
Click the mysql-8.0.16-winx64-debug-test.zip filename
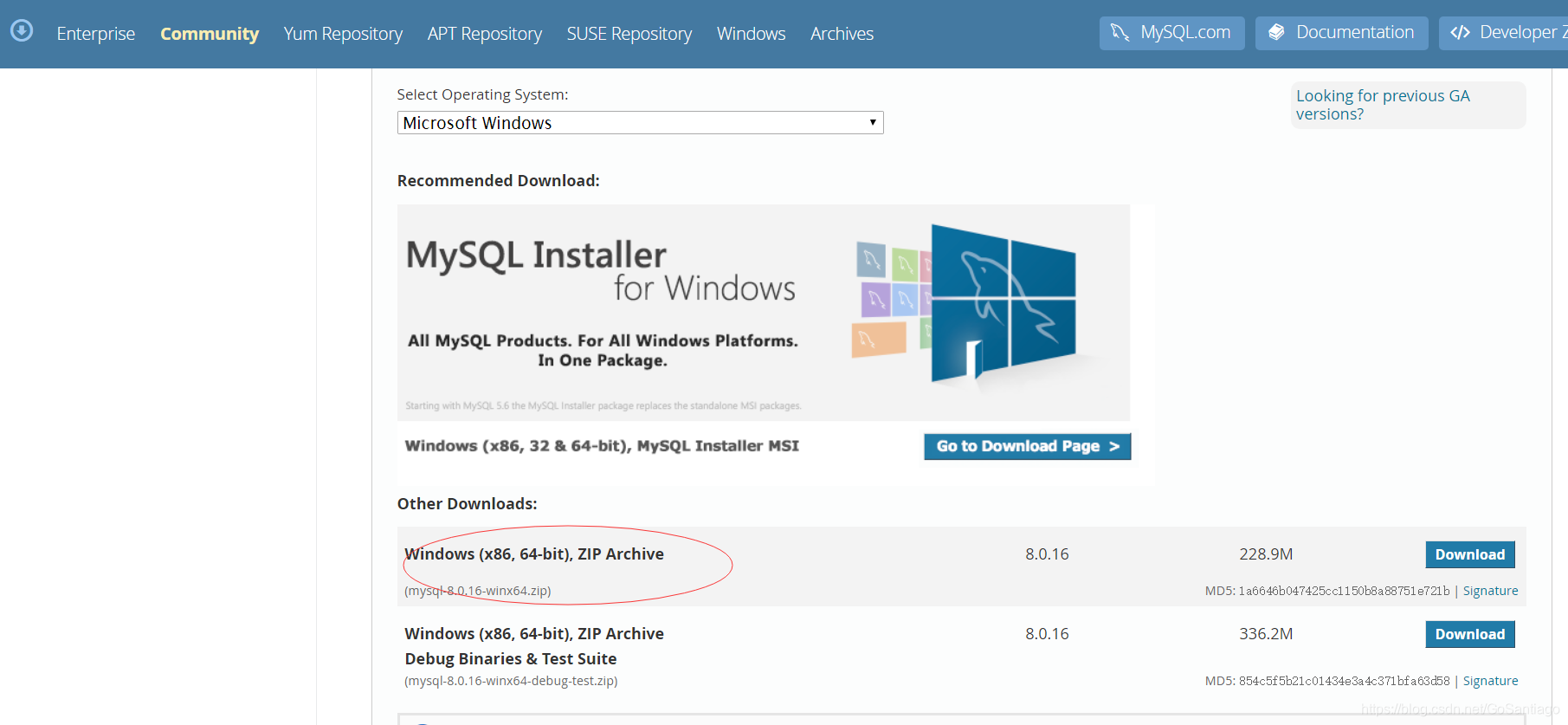coord(511,681)
